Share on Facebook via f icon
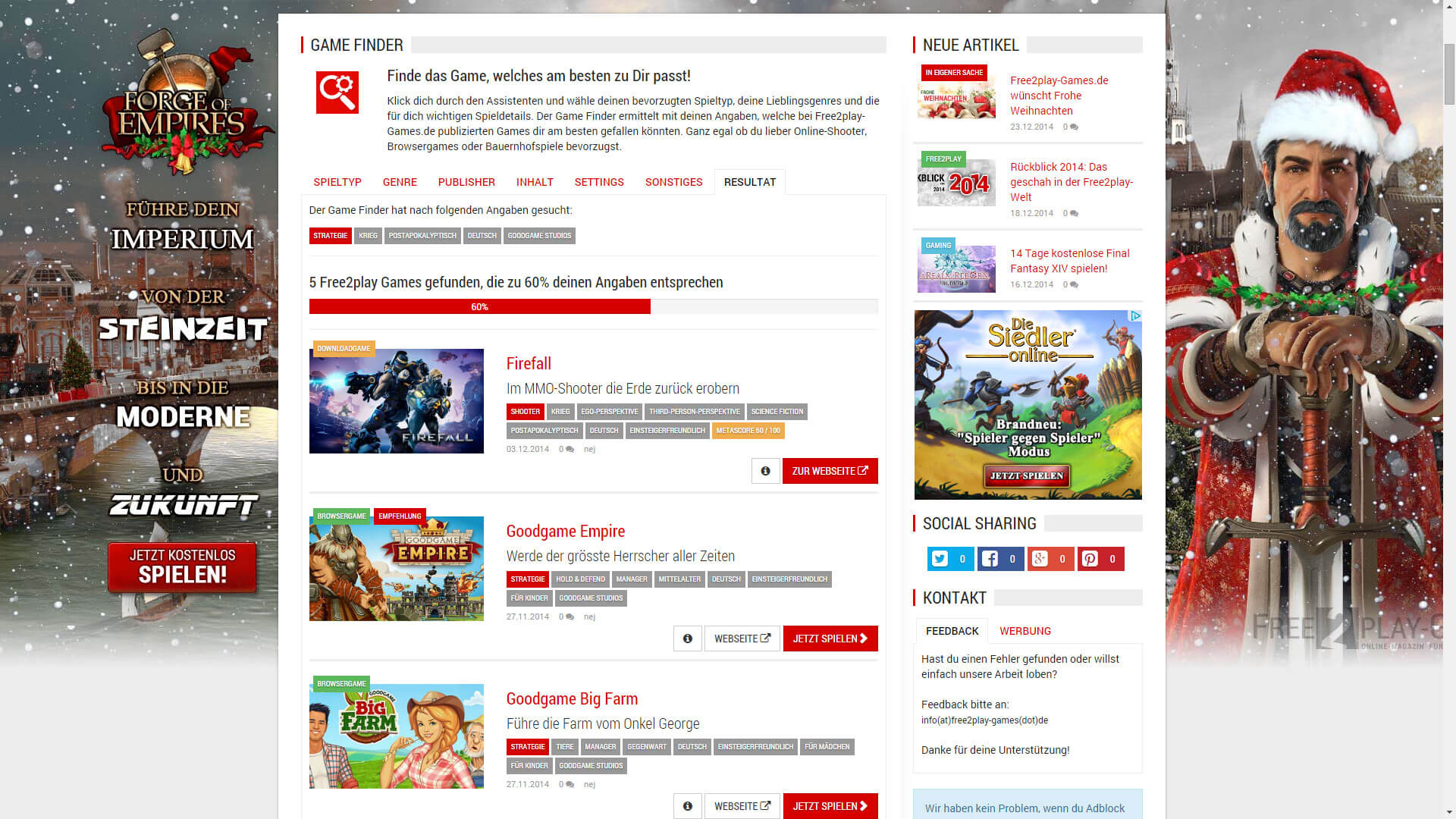This screenshot has height=819, width=1456. (990, 559)
